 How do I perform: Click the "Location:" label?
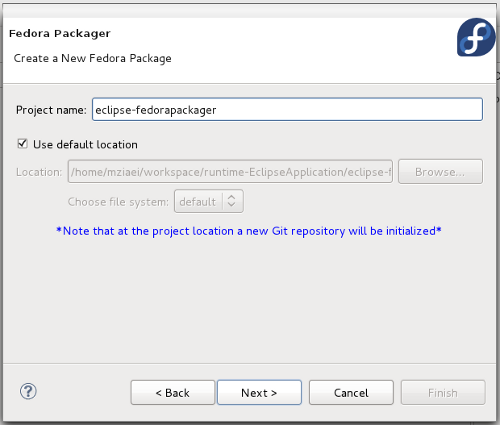pyautogui.click(x=39, y=172)
